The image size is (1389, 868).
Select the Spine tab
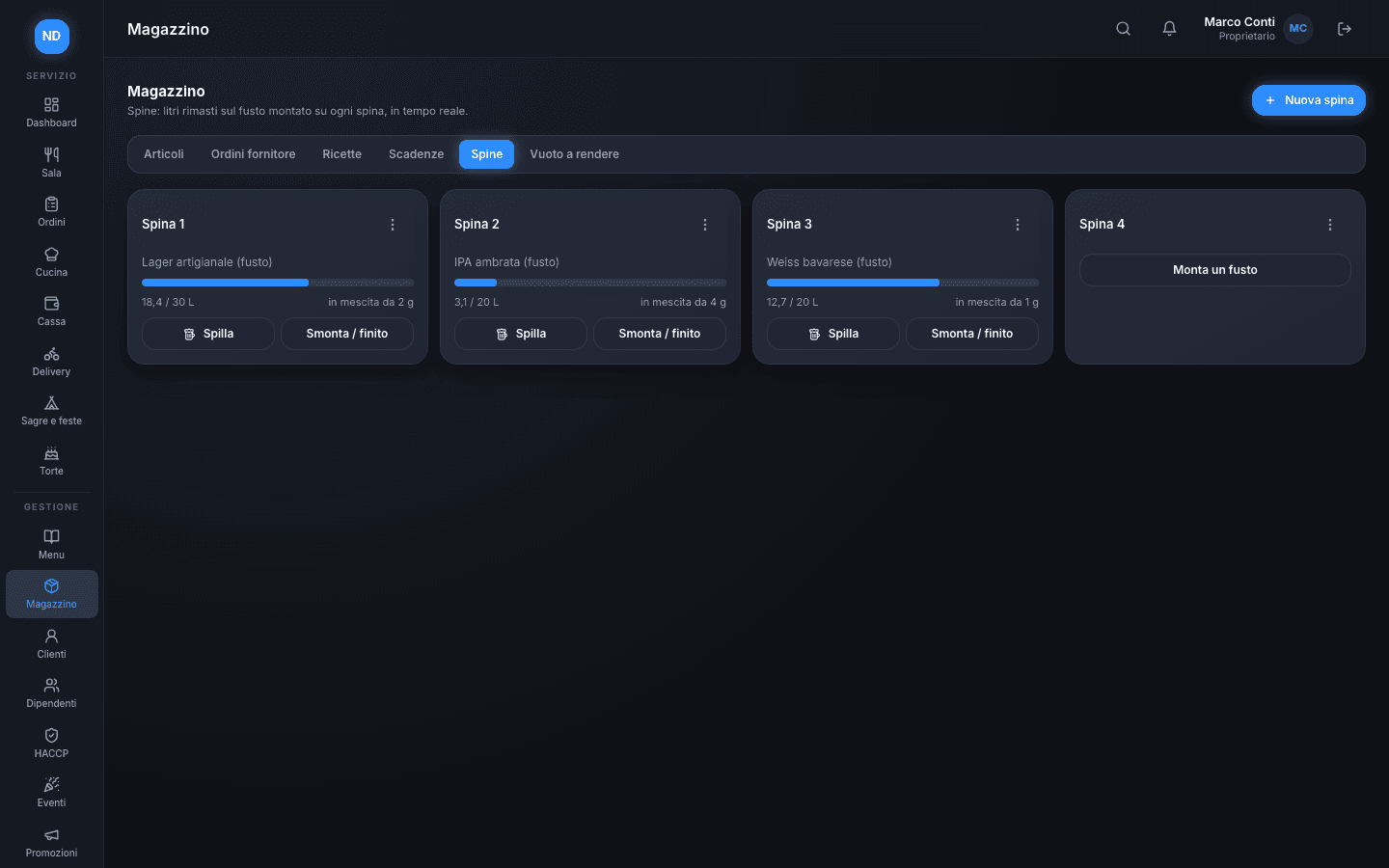pos(487,154)
